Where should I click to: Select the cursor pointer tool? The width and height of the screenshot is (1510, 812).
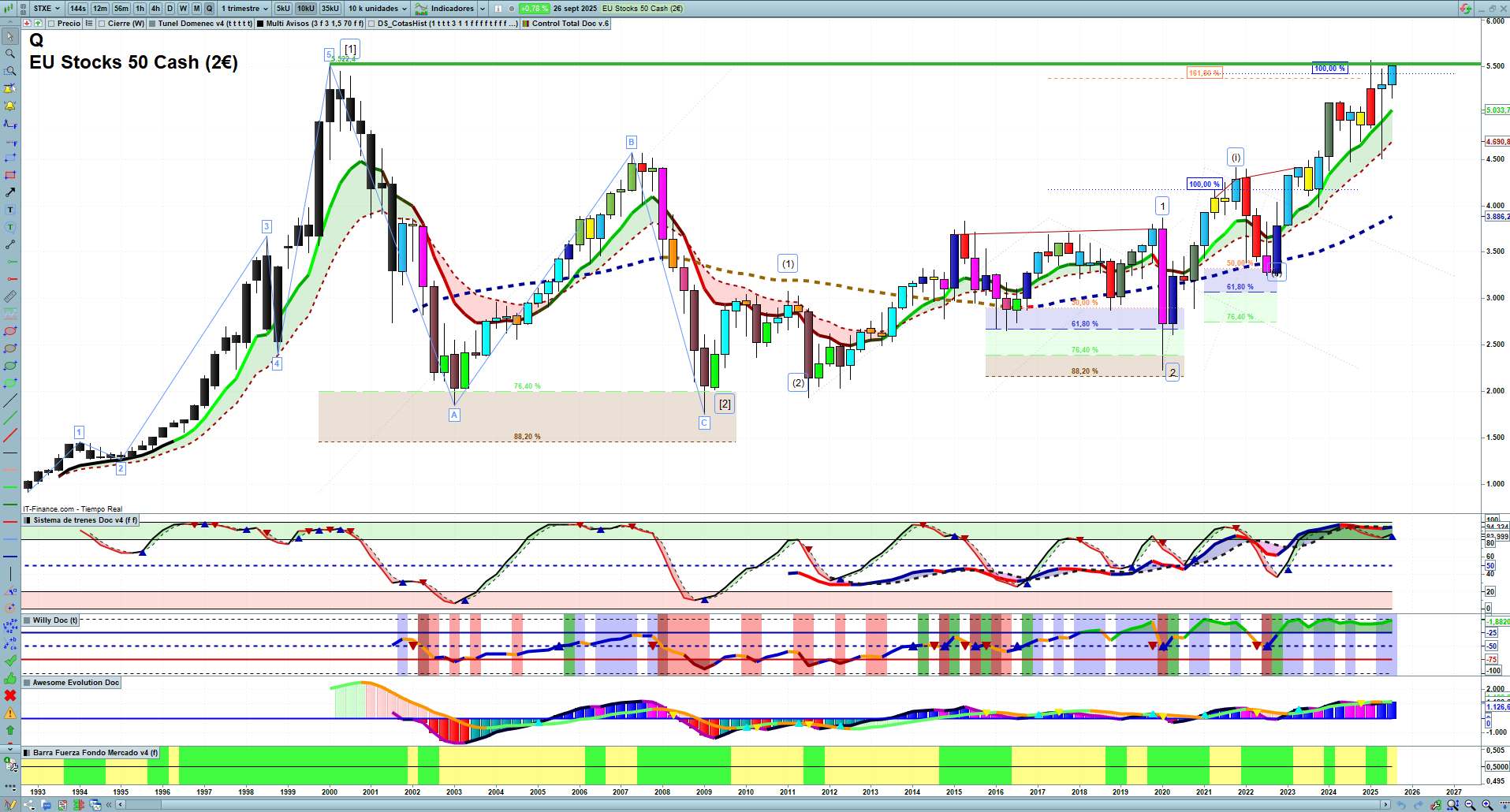tap(10, 36)
